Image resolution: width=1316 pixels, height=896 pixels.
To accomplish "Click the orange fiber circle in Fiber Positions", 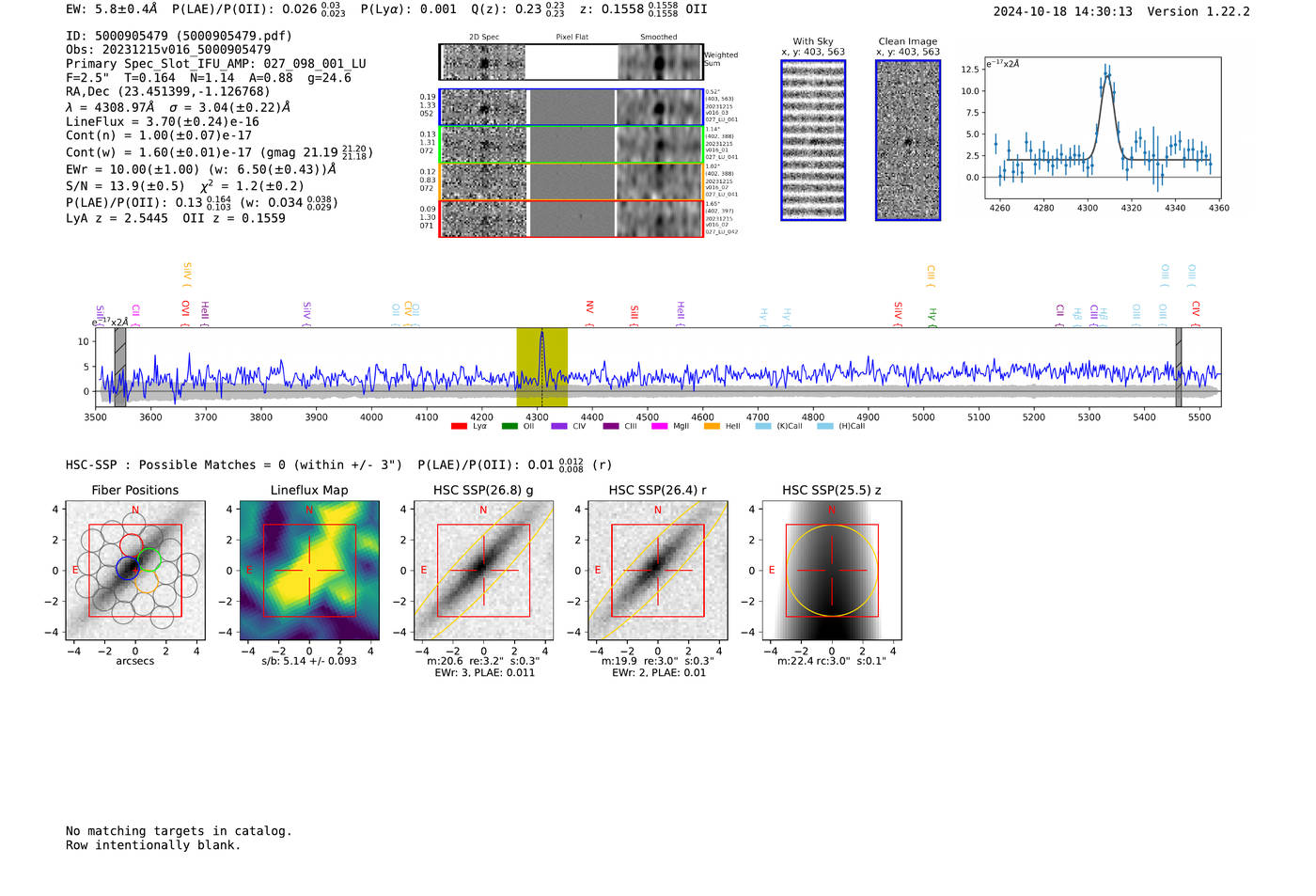I will 146,581.
